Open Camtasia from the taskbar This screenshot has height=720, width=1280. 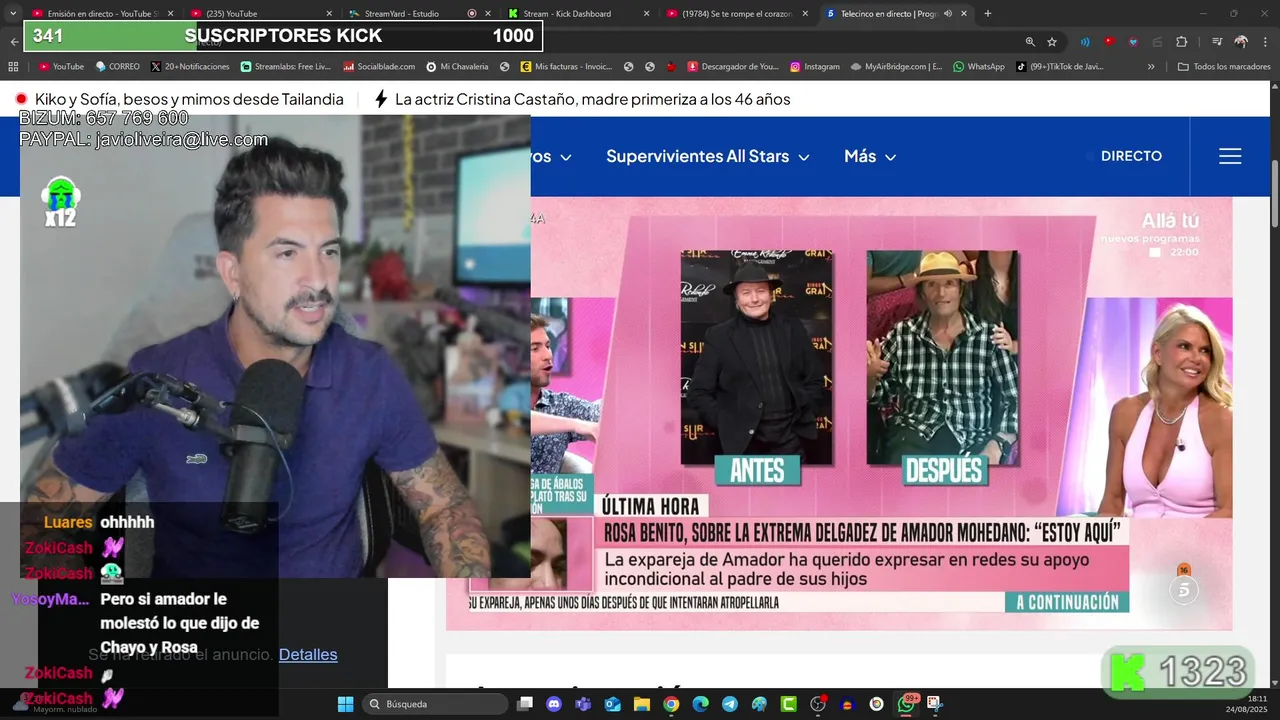coord(788,704)
